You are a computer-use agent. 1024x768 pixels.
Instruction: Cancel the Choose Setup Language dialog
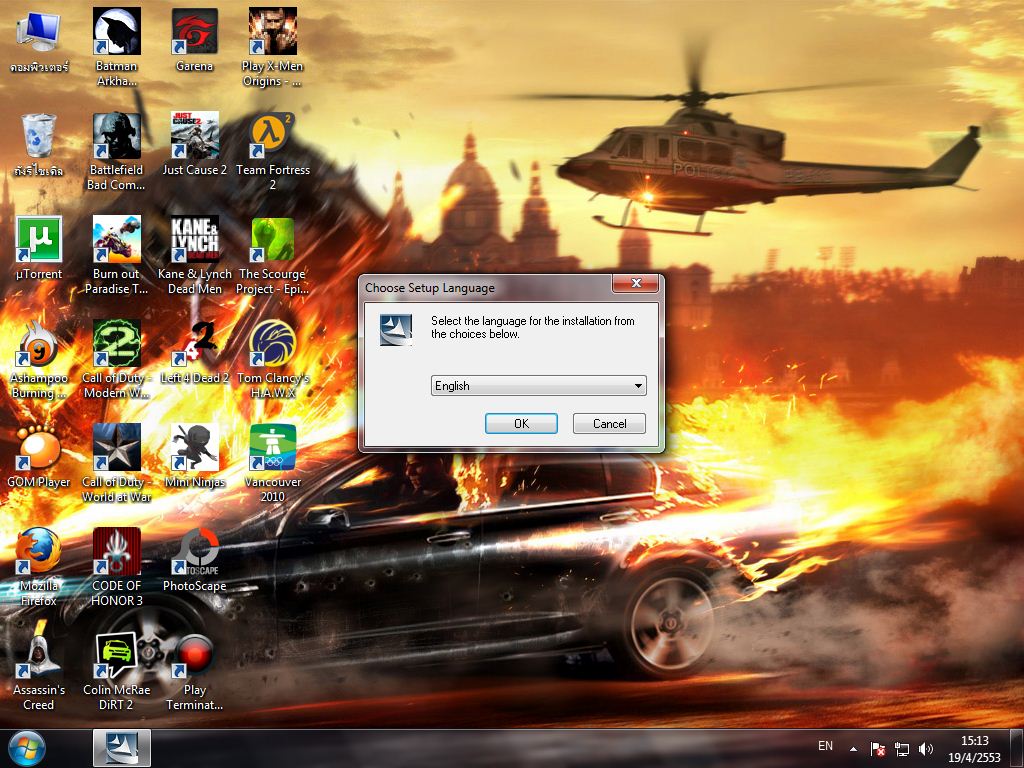tap(609, 424)
